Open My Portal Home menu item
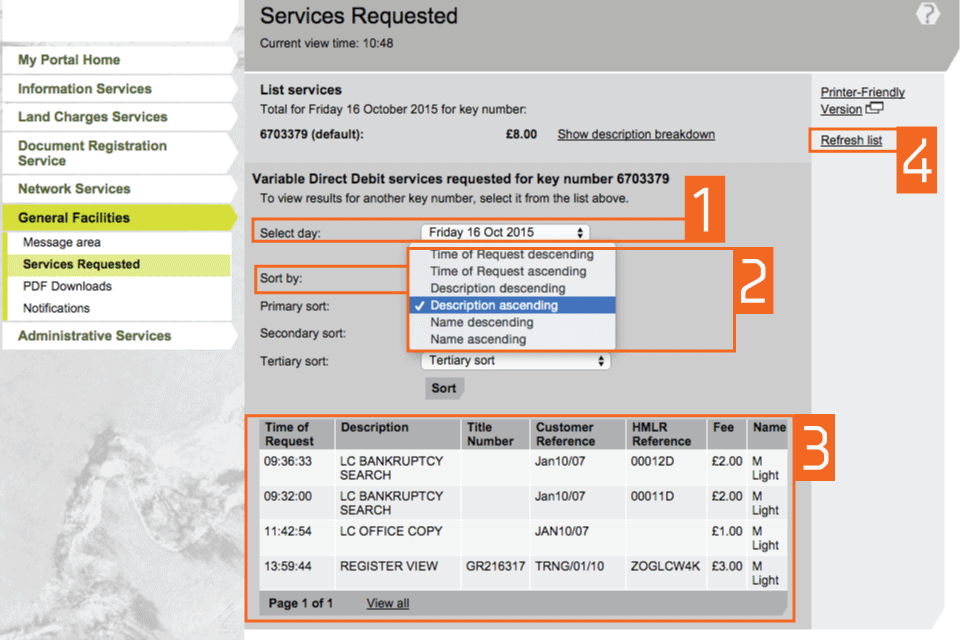The width and height of the screenshot is (960, 640). pyautogui.click(x=69, y=60)
